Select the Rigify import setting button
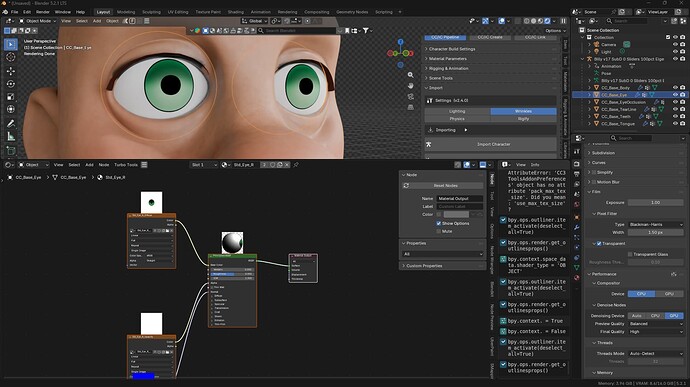 [x=523, y=119]
